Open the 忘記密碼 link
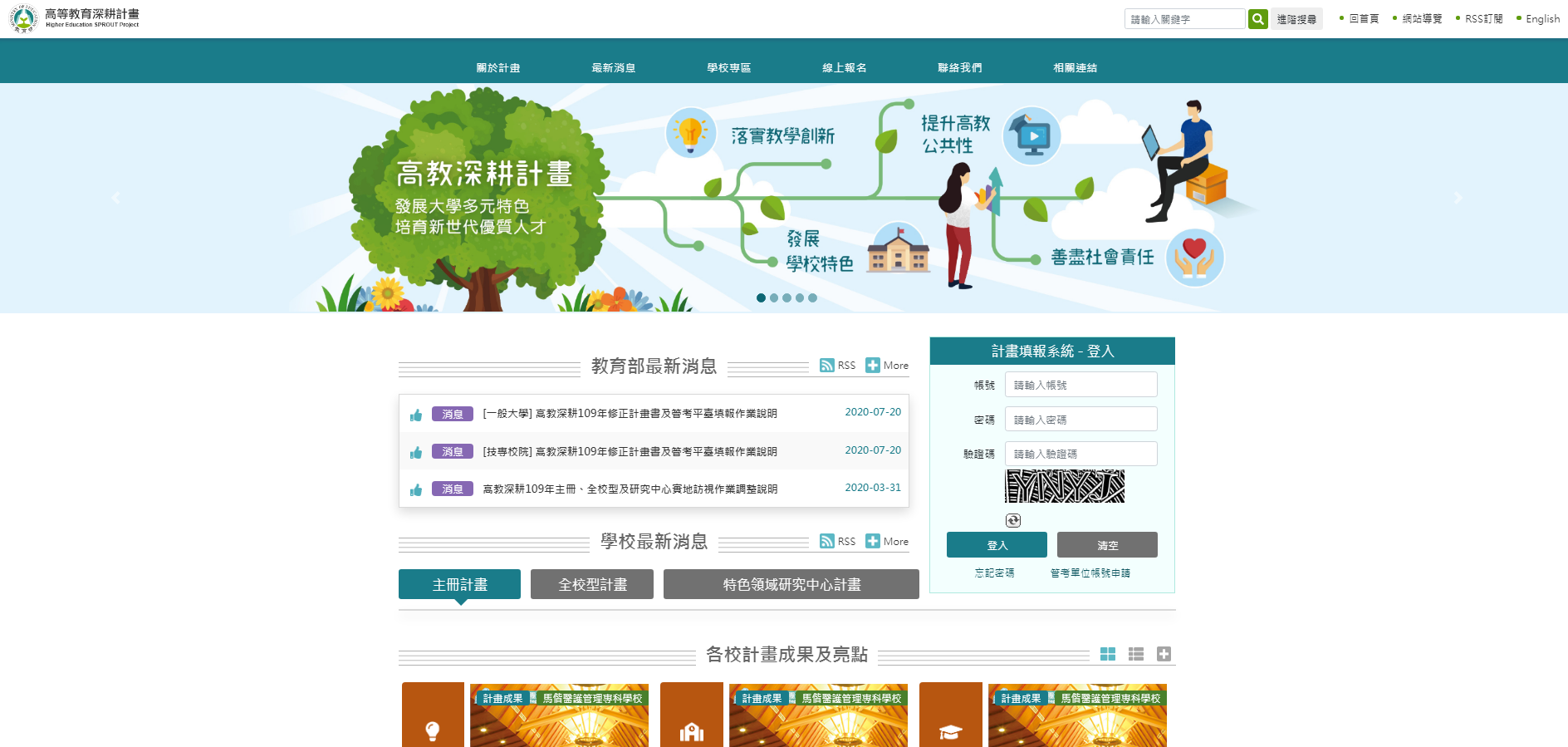The height and width of the screenshot is (747, 1568). [994, 573]
